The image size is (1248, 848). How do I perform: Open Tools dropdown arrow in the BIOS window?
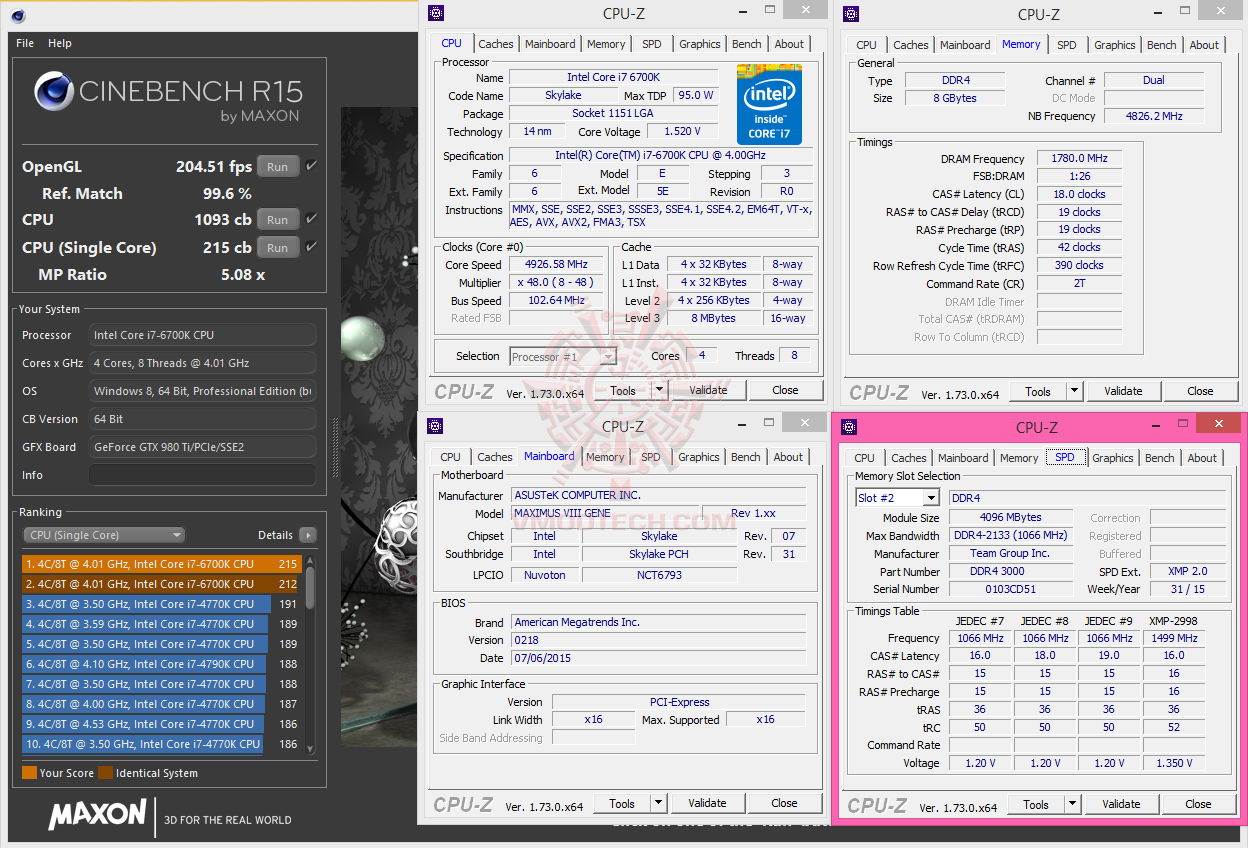(658, 803)
